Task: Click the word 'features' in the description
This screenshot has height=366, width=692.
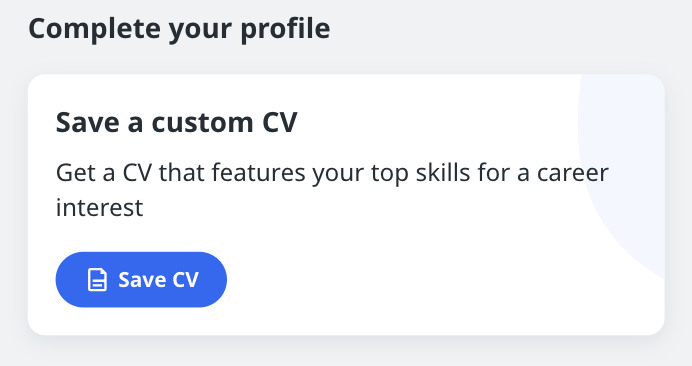Action: tap(259, 173)
